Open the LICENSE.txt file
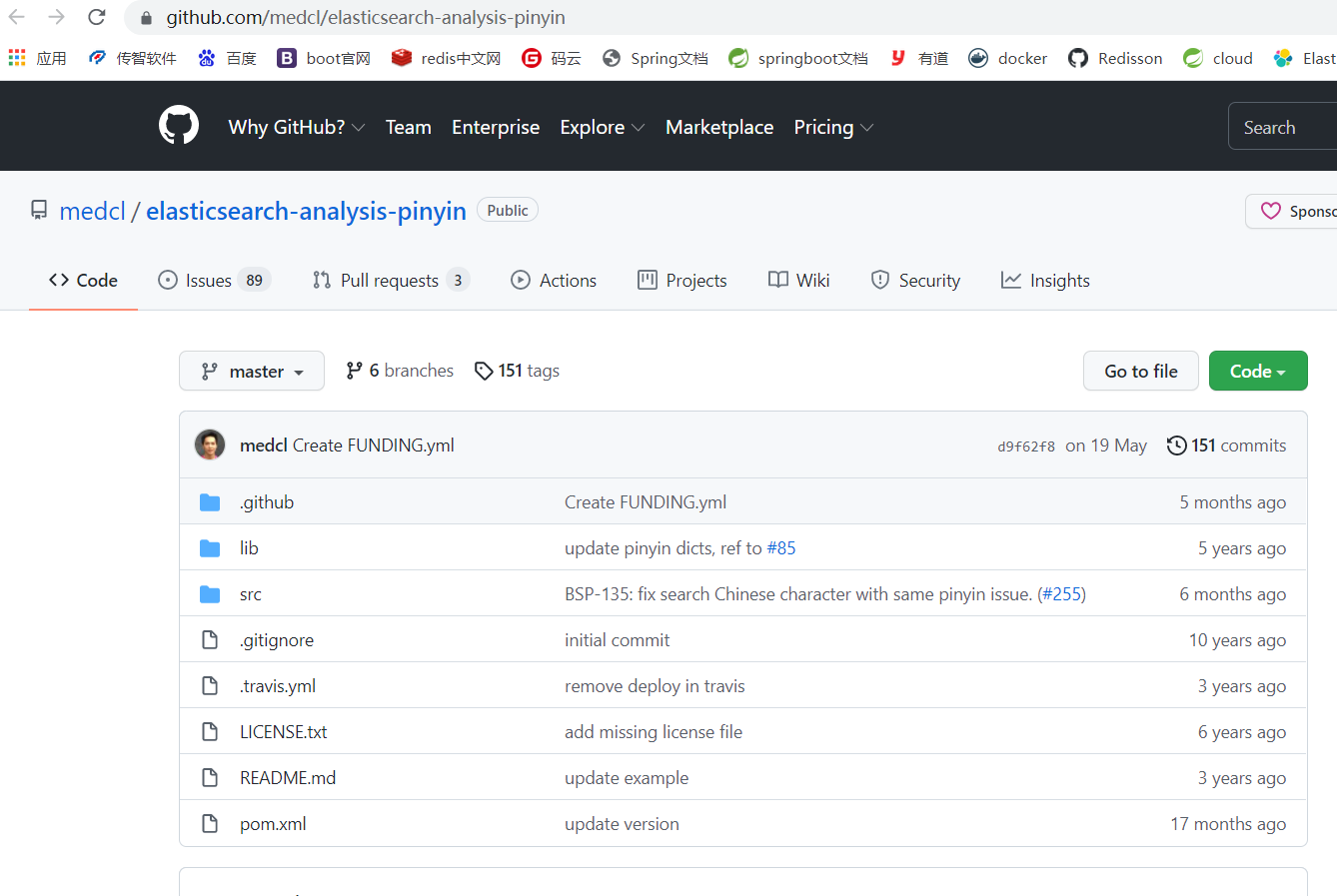This screenshot has height=896, width=1337. click(284, 731)
